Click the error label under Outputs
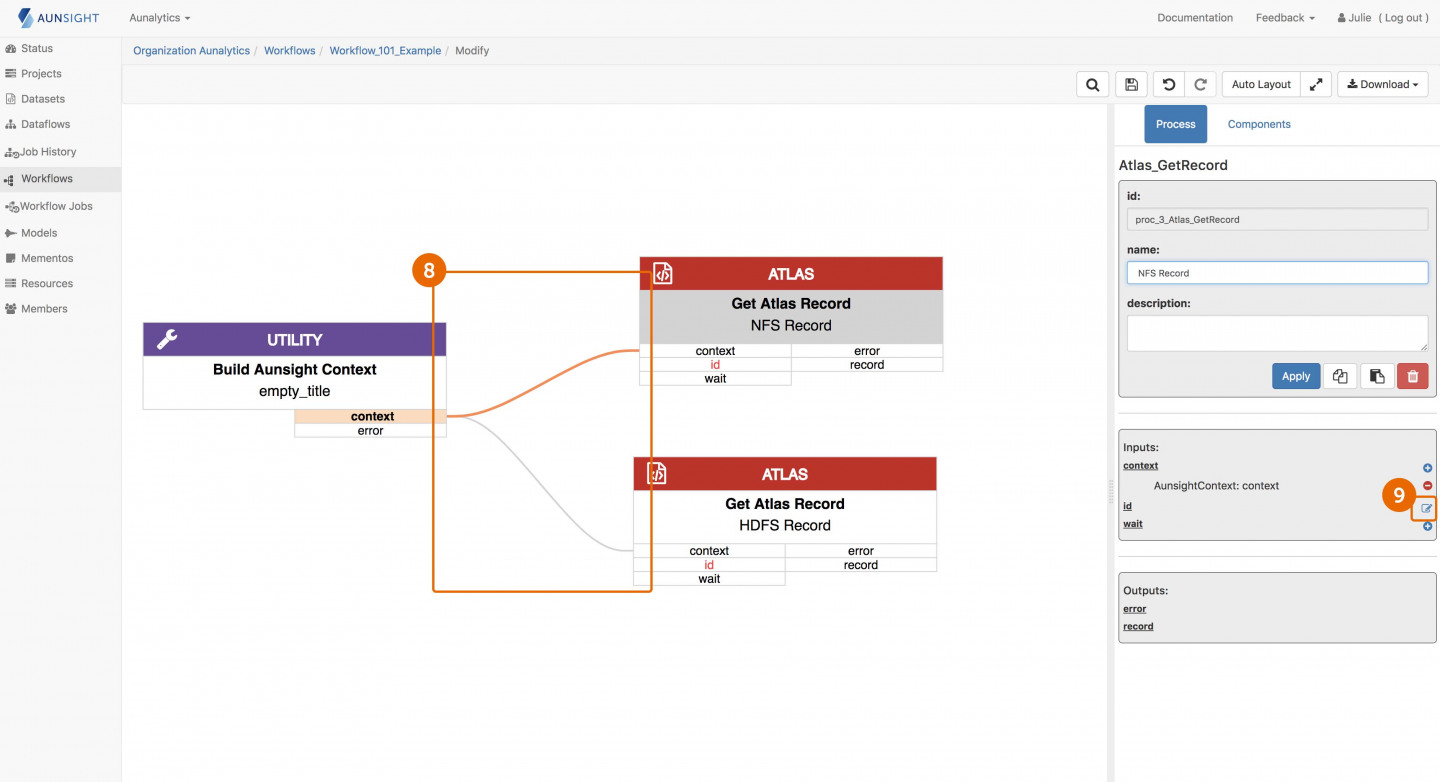1440x782 pixels. point(1135,609)
